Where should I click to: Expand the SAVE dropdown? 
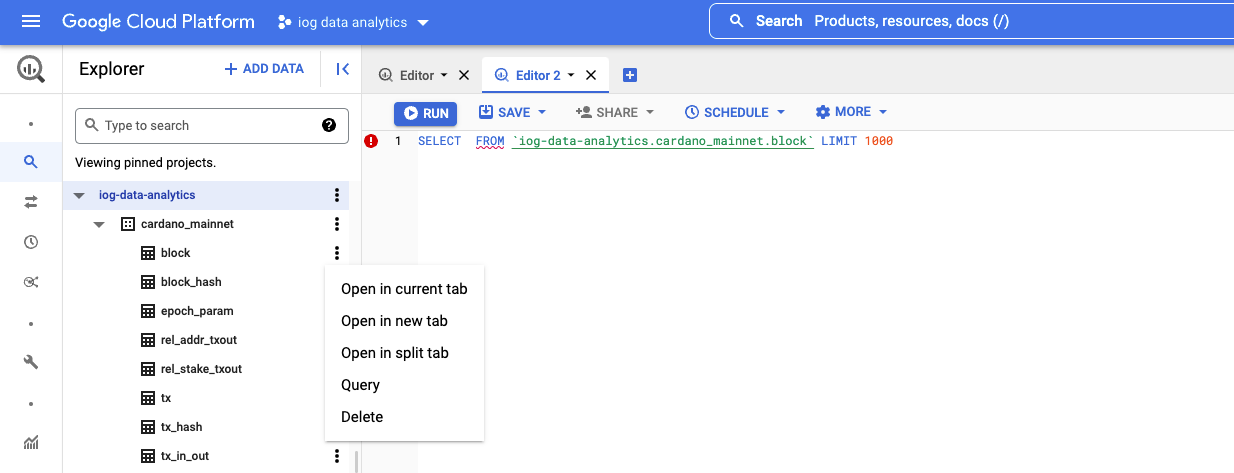[x=542, y=113]
